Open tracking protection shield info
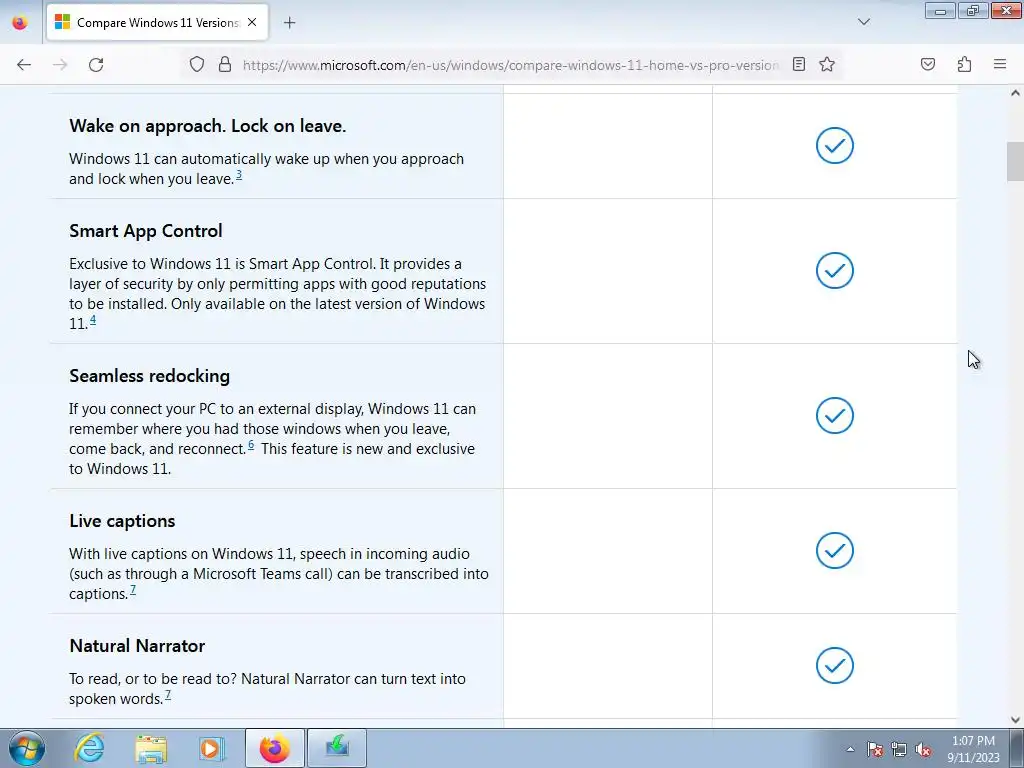Image resolution: width=1024 pixels, height=768 pixels. tap(197, 64)
